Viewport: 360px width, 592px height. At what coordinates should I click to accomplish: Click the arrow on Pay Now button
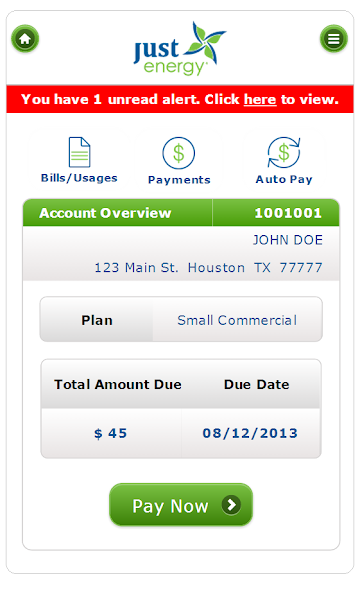pos(231,505)
